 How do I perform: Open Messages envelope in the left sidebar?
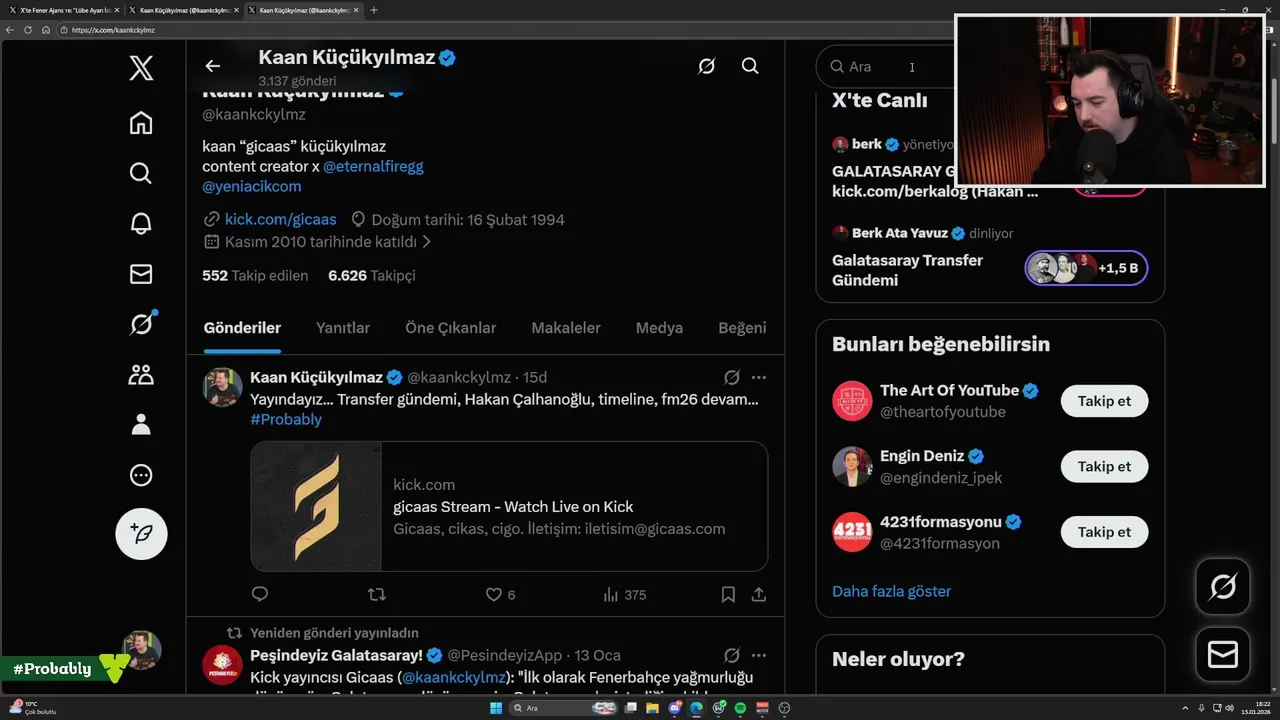coord(141,273)
